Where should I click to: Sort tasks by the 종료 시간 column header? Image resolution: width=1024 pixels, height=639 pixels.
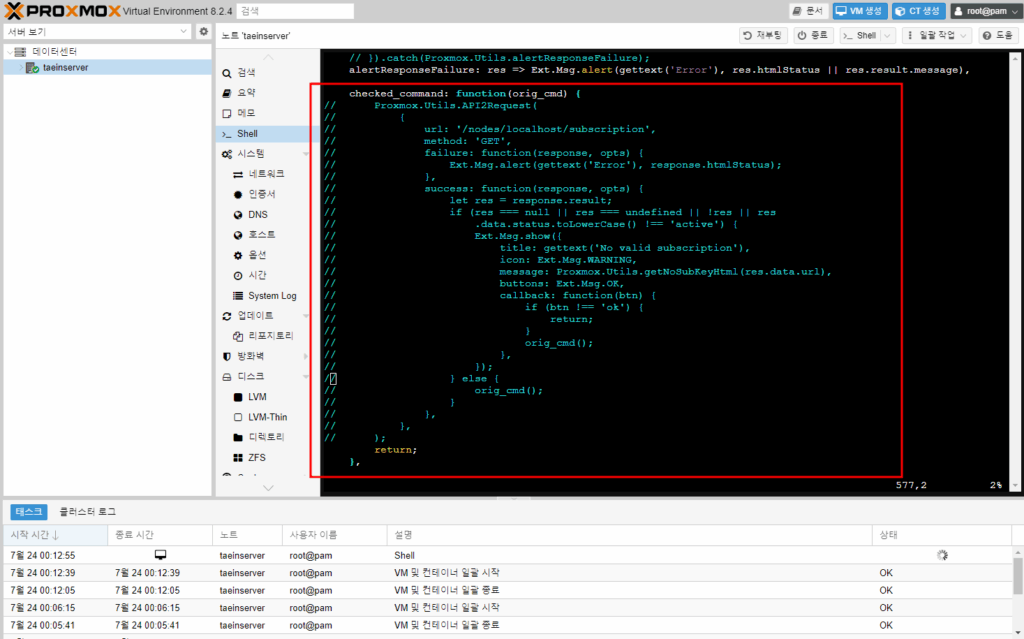point(160,534)
